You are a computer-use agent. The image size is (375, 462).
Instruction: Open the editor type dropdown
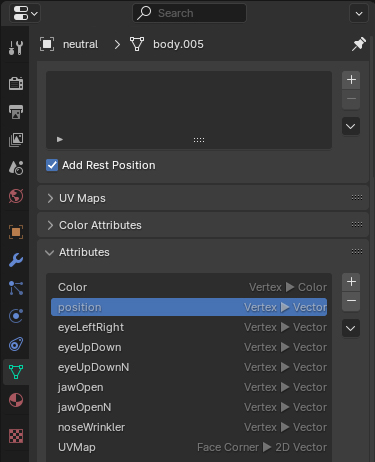25,13
